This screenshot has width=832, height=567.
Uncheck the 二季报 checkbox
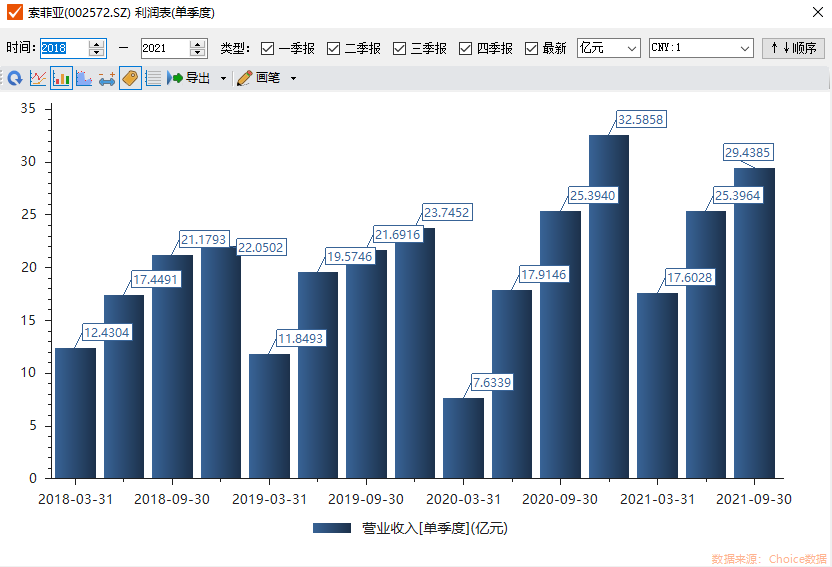333,49
